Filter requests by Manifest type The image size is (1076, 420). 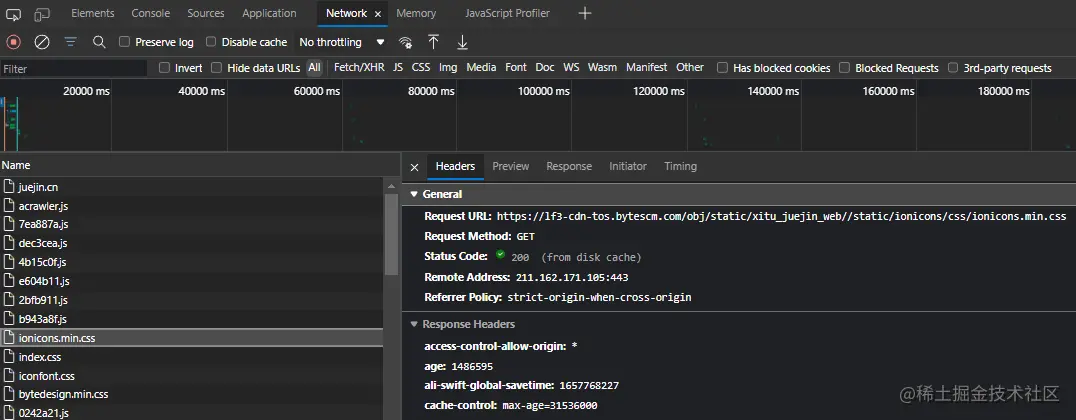(646, 67)
